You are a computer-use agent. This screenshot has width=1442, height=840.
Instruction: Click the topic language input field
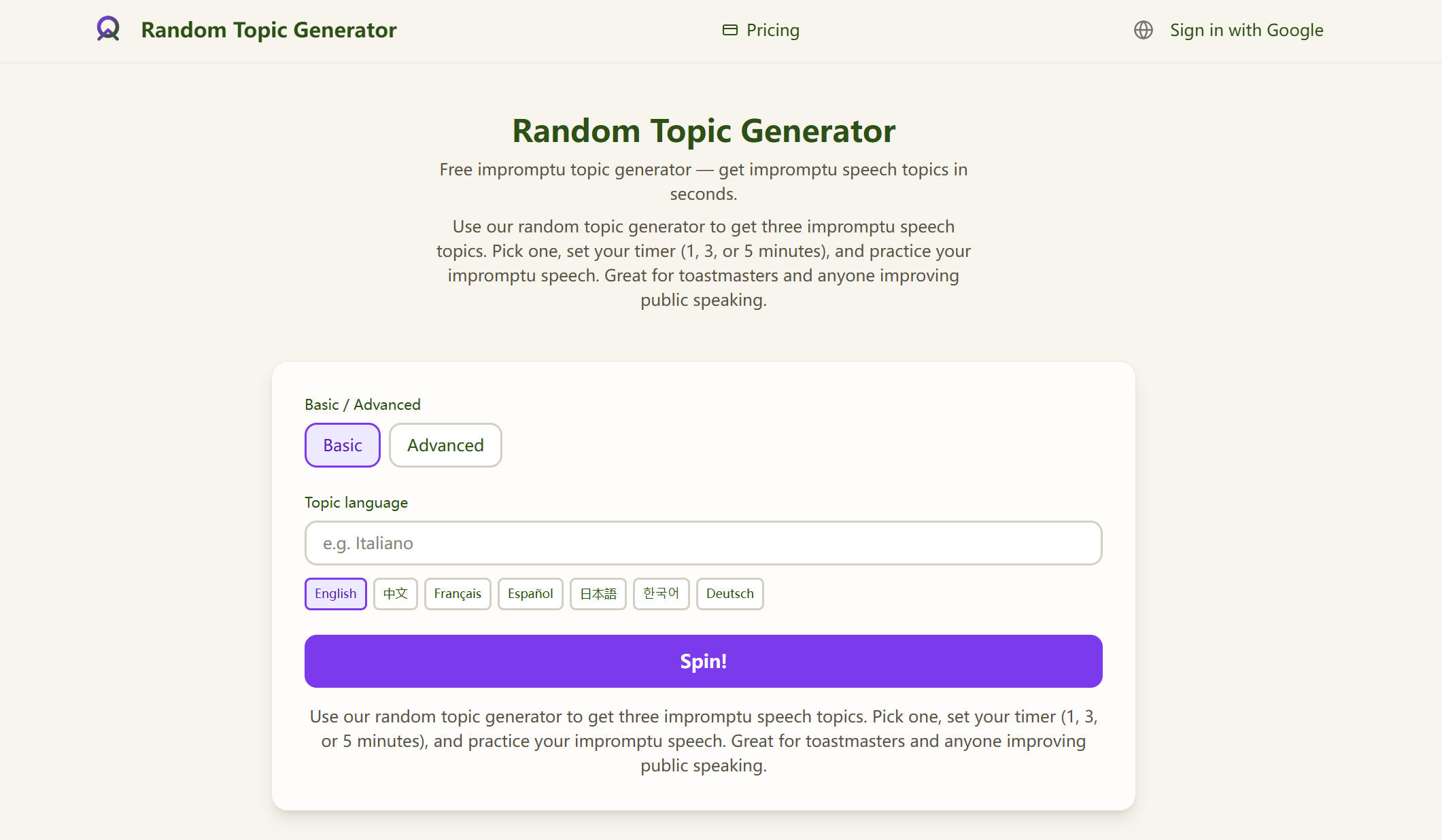tap(703, 543)
